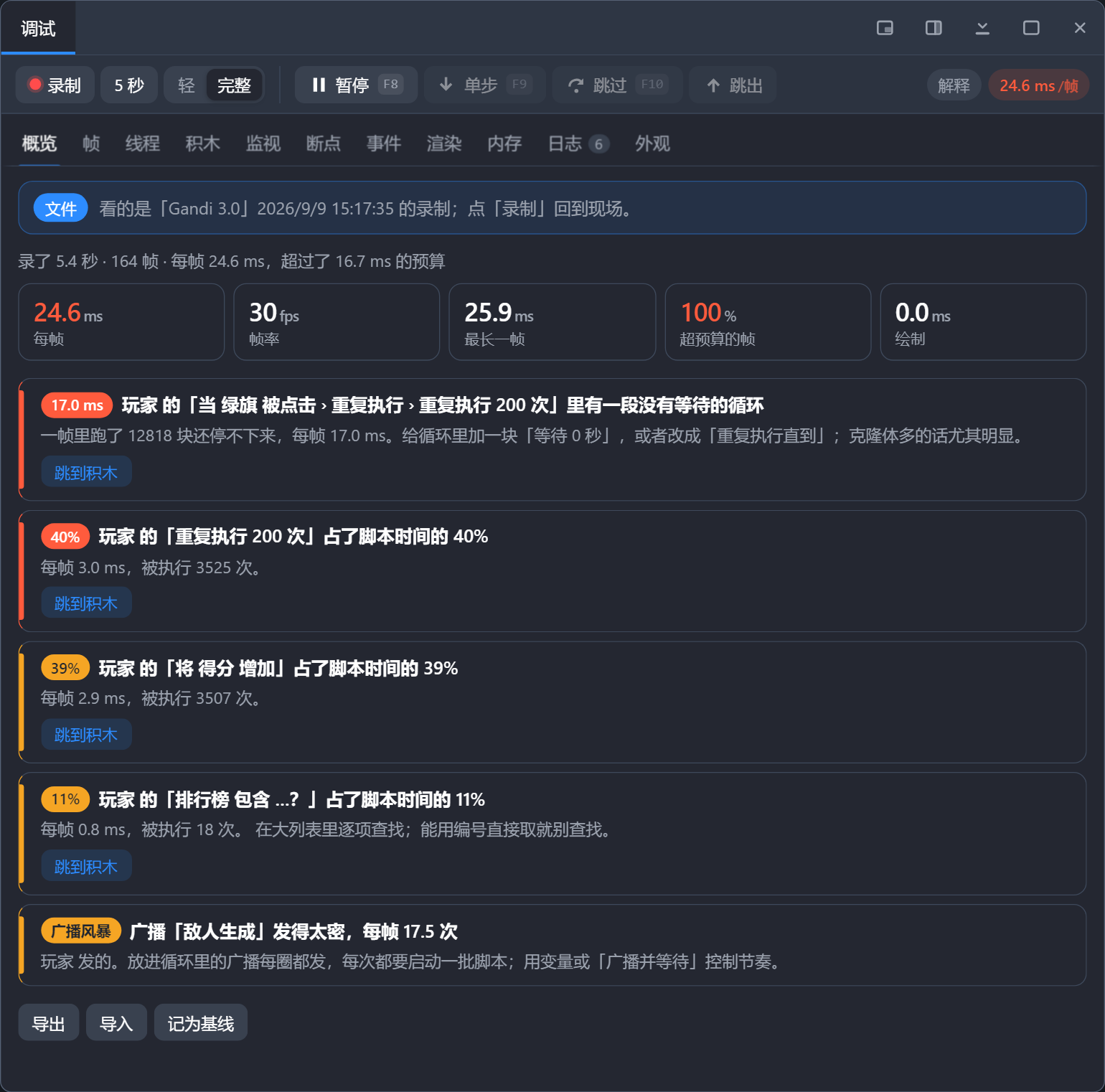This screenshot has width=1105, height=1092.
Task: Open the 日志 tab with 6 entries
Action: [x=578, y=143]
